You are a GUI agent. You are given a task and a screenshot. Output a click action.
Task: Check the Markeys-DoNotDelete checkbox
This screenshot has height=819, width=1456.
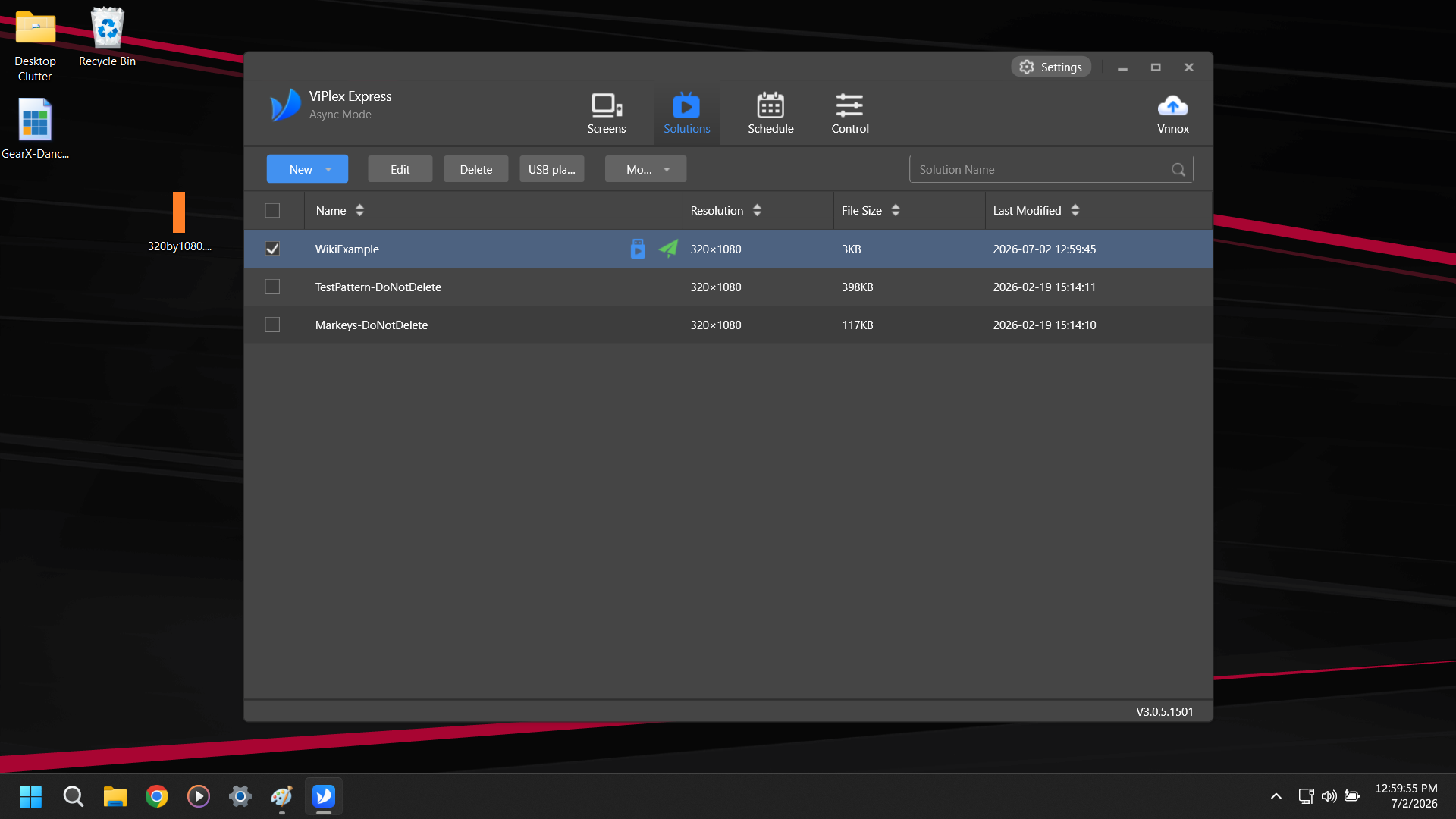(x=272, y=325)
